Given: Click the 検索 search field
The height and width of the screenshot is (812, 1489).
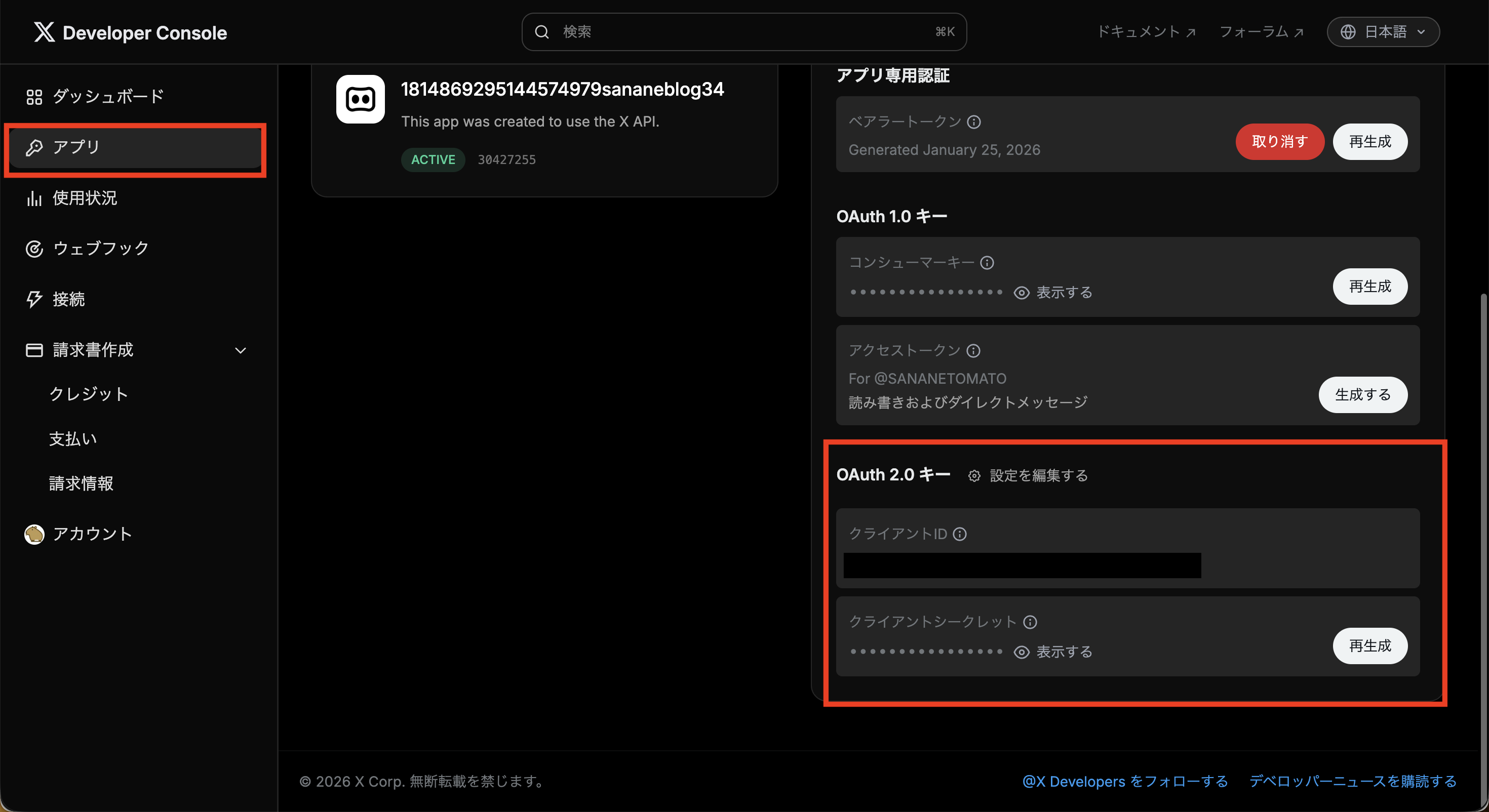Looking at the screenshot, I should [x=743, y=32].
